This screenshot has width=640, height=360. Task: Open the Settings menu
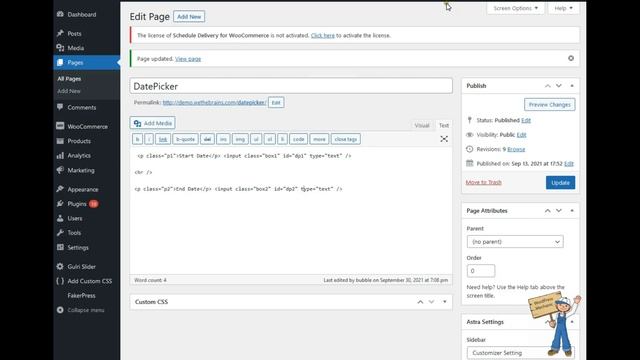pyautogui.click(x=78, y=247)
